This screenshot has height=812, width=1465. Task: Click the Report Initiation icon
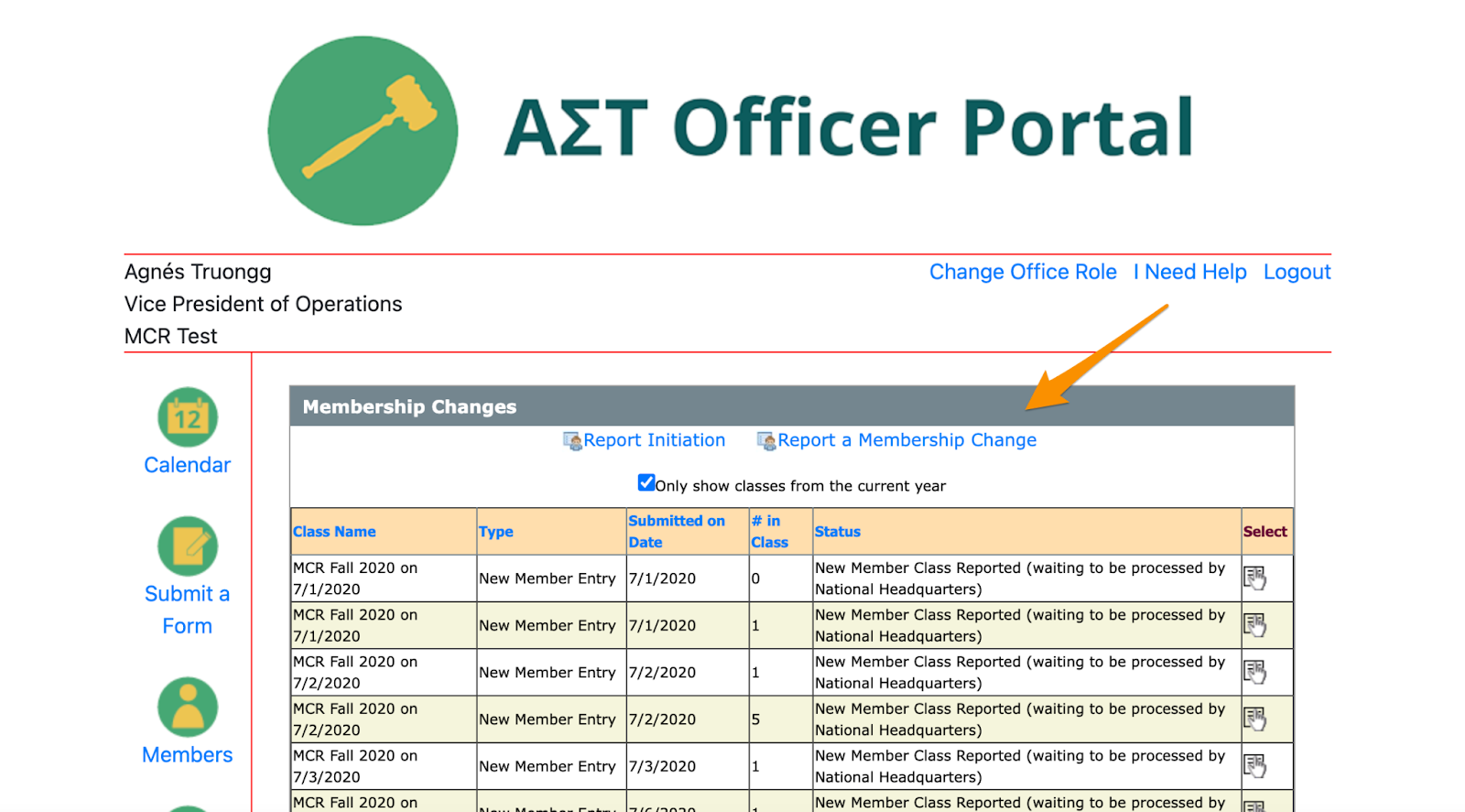(x=572, y=441)
